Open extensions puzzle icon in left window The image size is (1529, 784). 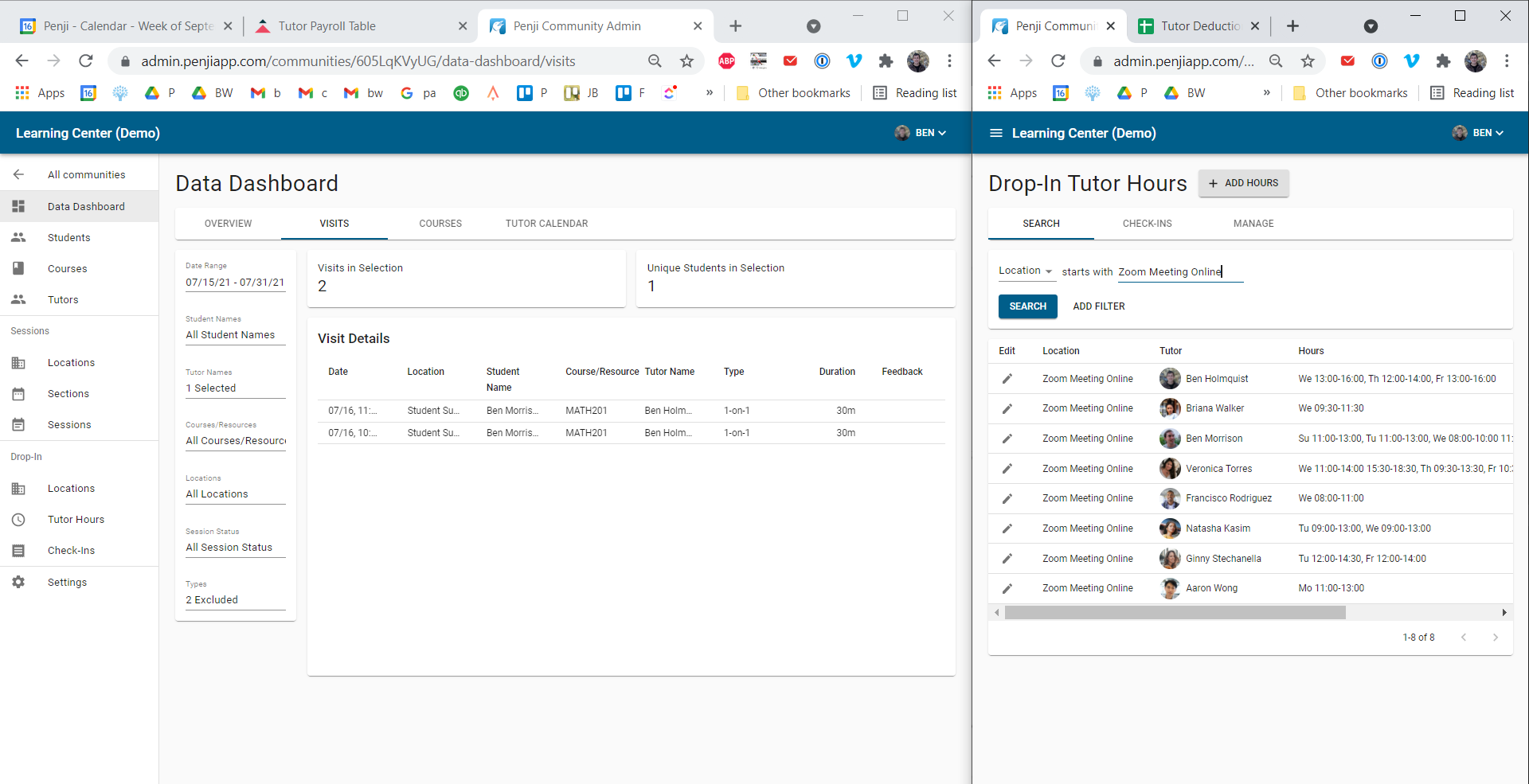886,61
